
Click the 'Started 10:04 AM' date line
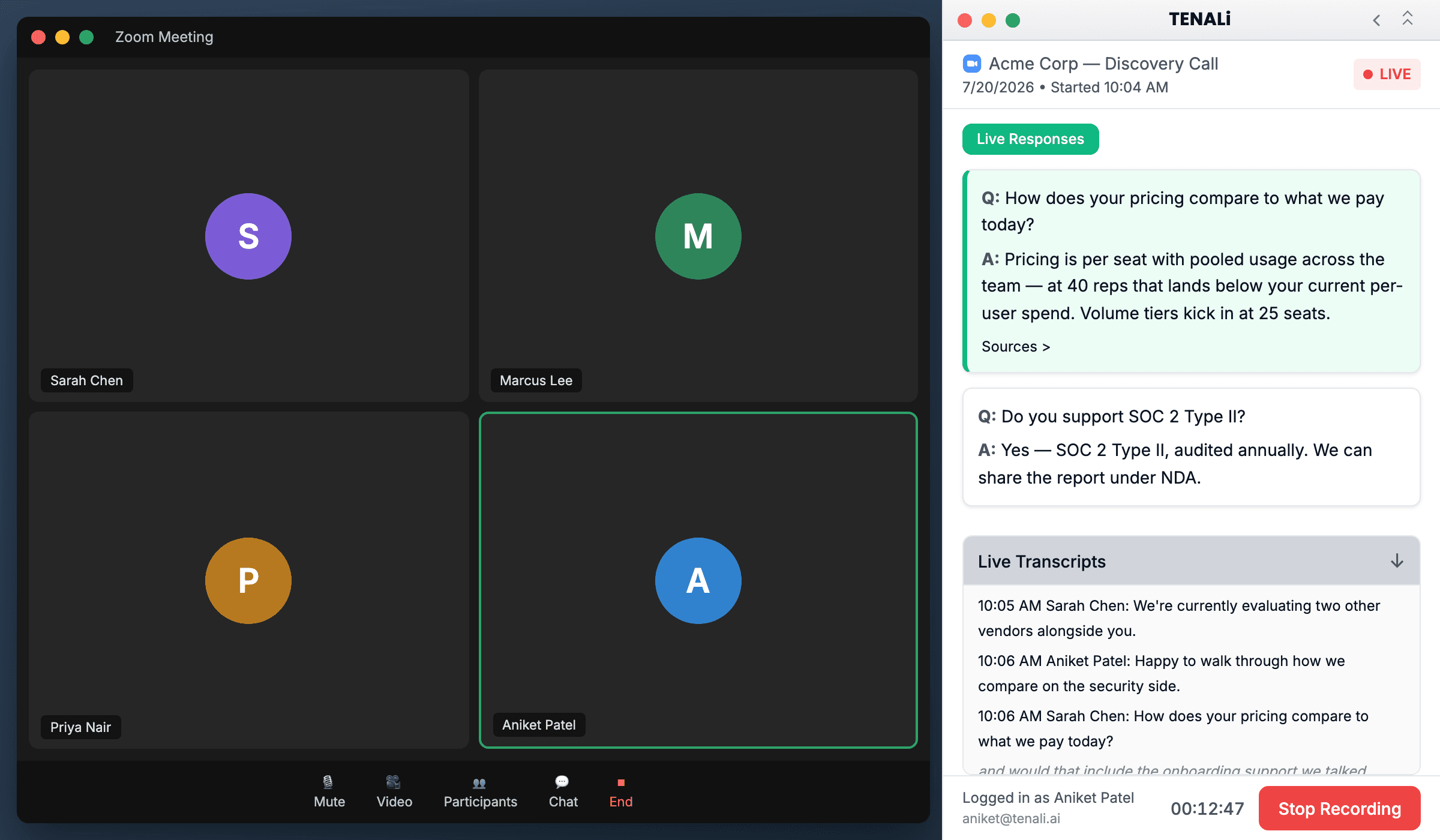(x=1065, y=88)
